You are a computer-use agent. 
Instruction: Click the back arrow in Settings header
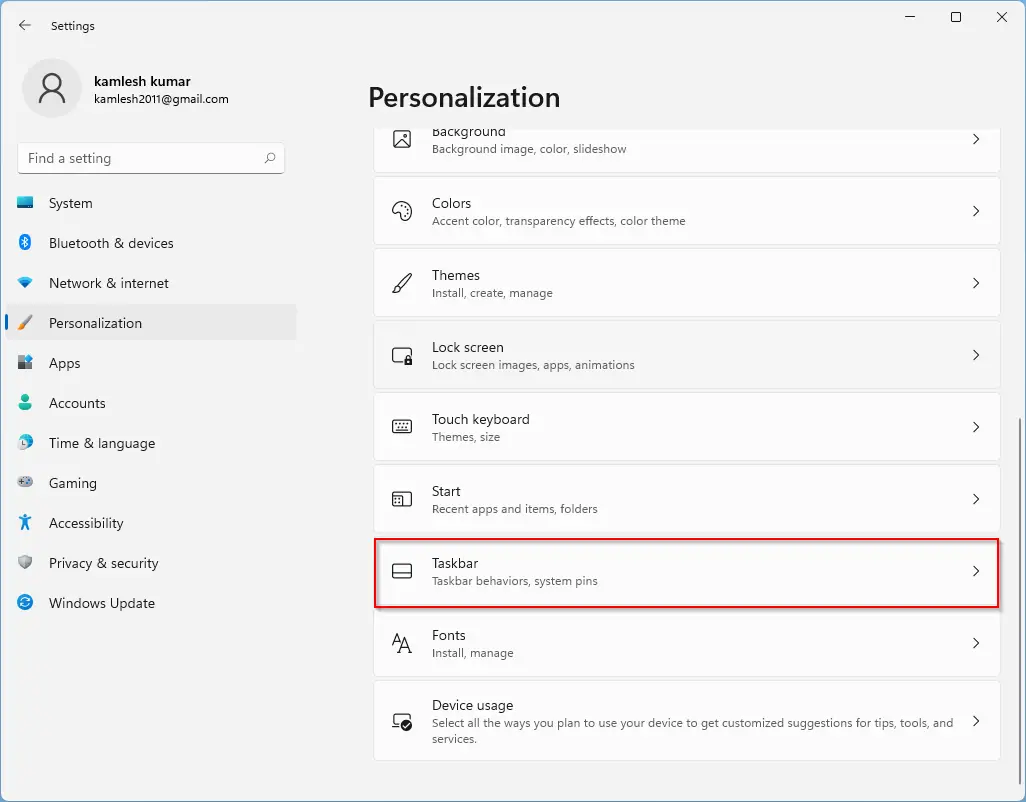coord(25,26)
